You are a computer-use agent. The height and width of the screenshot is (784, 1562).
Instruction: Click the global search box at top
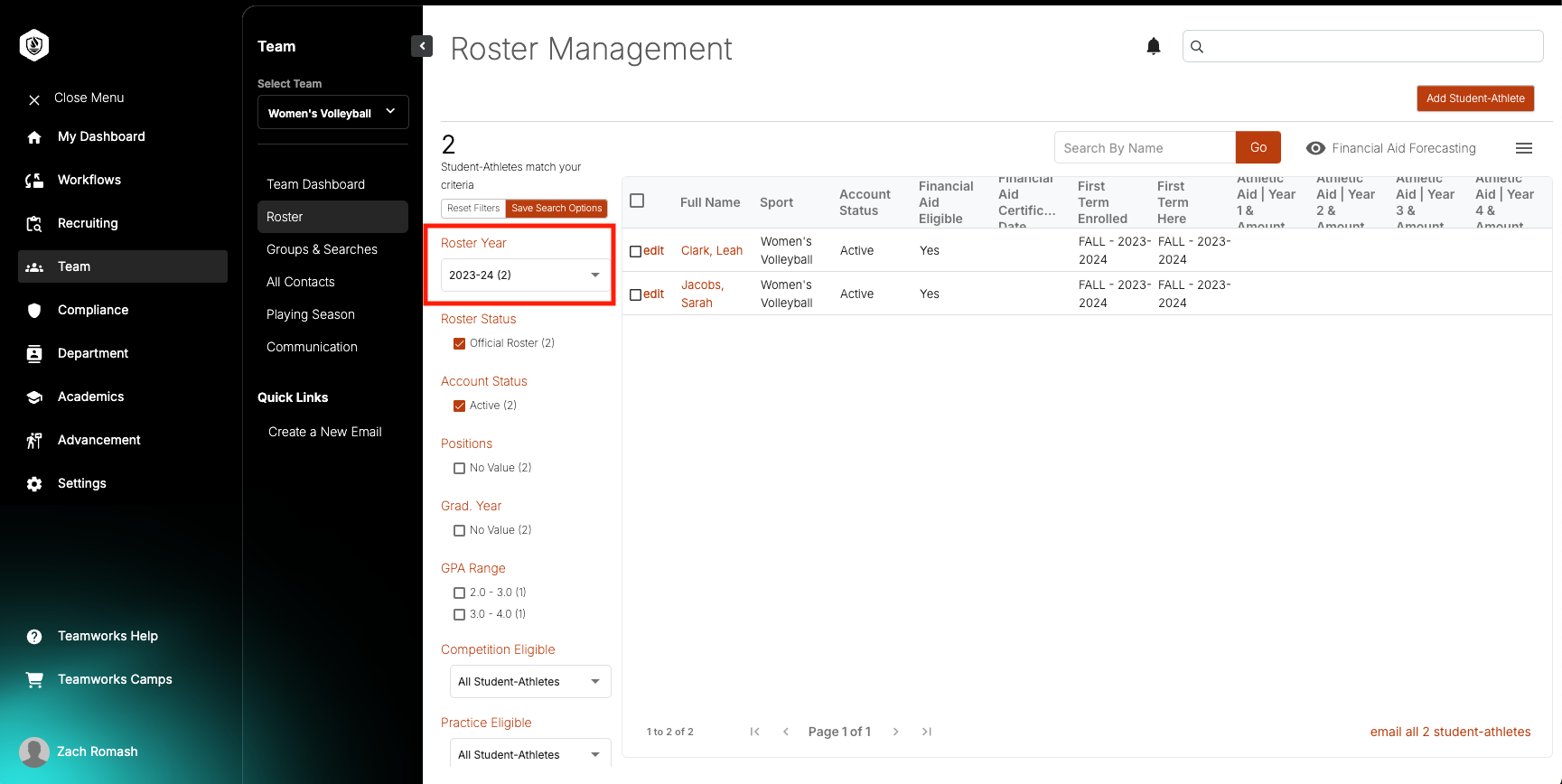tap(1362, 46)
